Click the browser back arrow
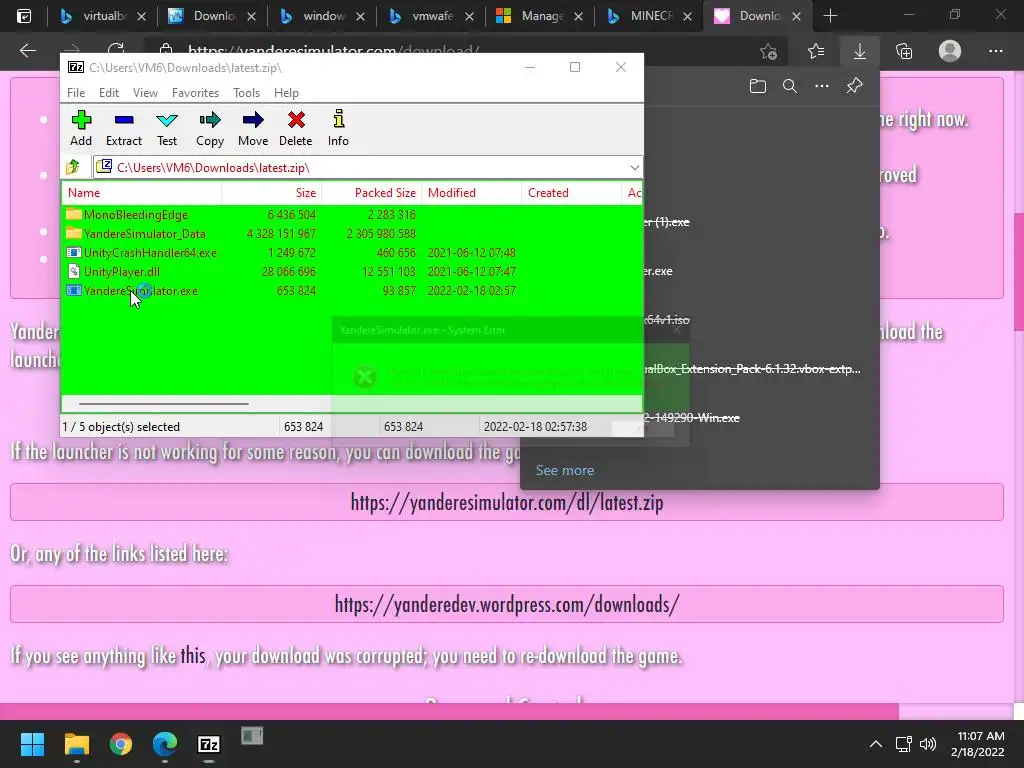 [27, 51]
